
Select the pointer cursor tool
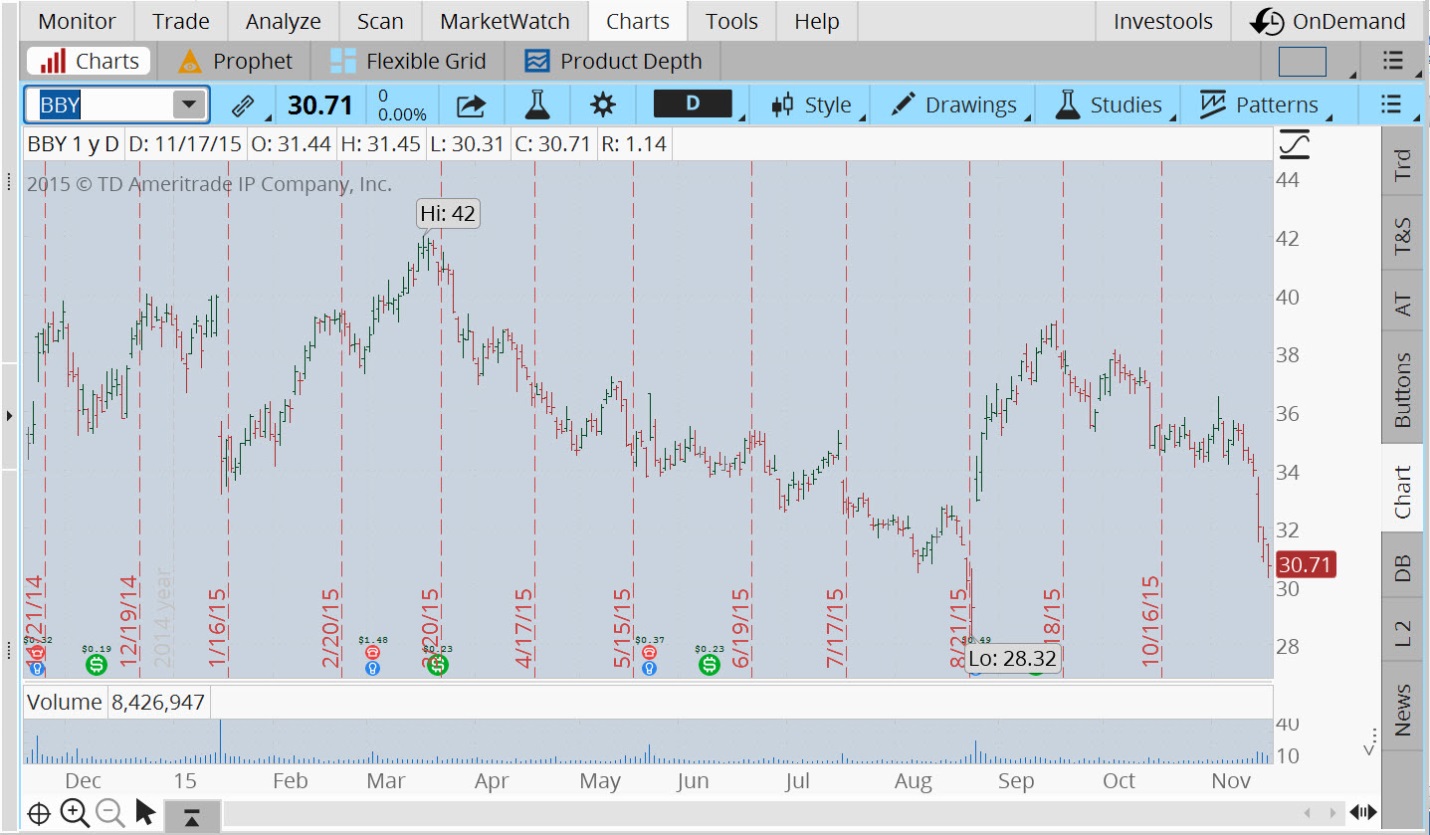click(145, 812)
